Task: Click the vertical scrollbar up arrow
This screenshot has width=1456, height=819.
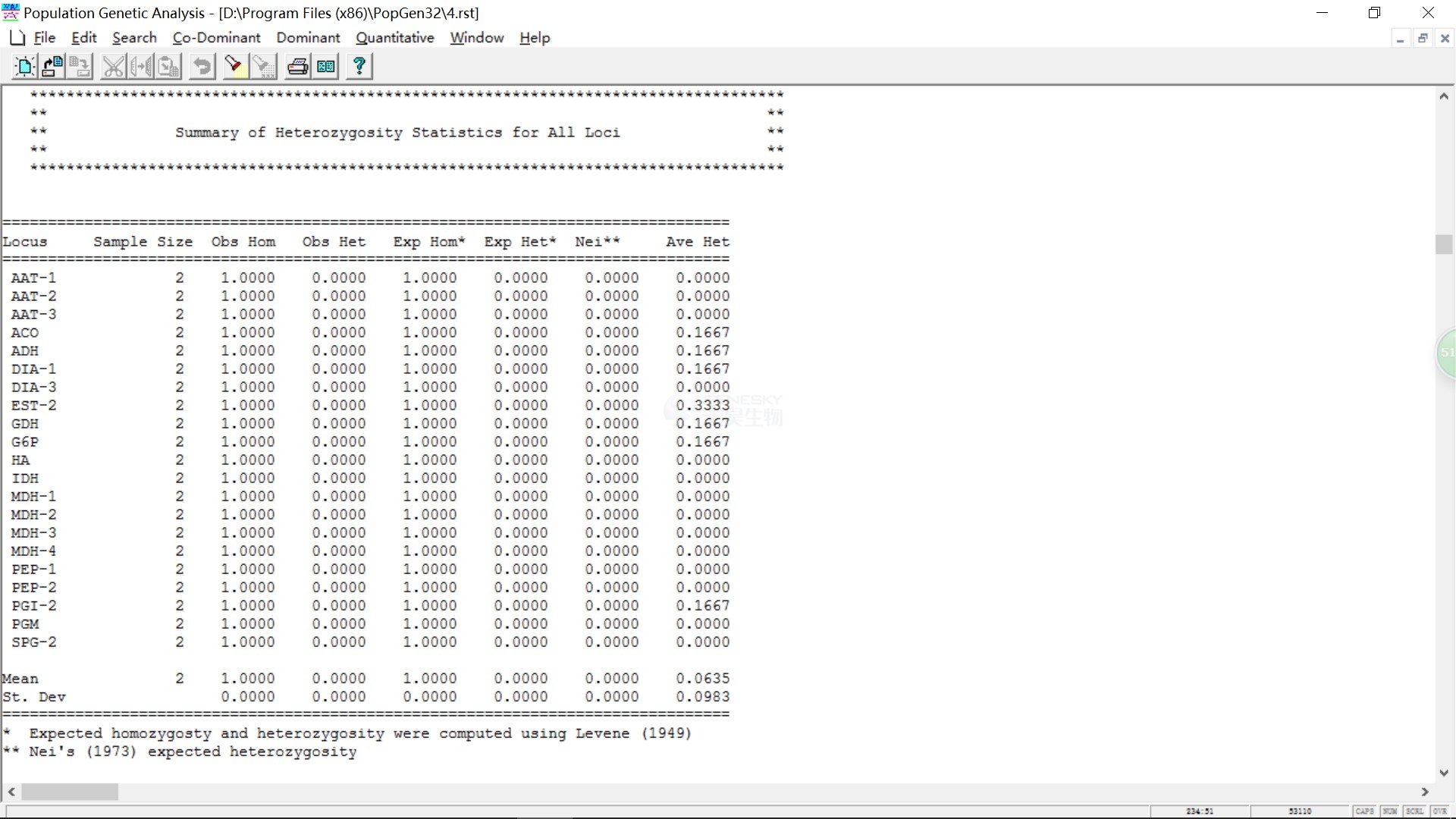Action: (1444, 96)
